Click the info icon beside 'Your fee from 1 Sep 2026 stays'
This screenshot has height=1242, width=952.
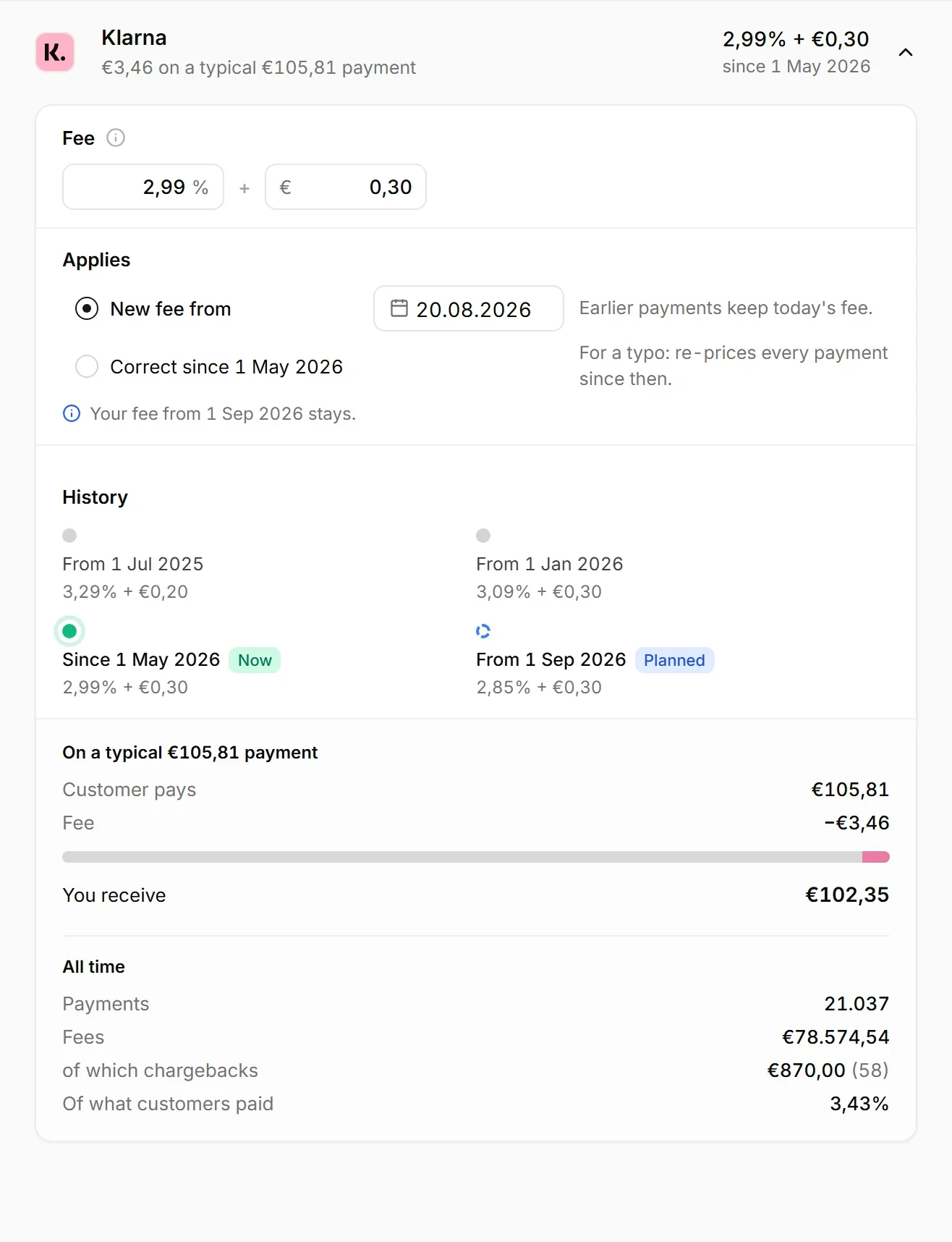point(72,413)
